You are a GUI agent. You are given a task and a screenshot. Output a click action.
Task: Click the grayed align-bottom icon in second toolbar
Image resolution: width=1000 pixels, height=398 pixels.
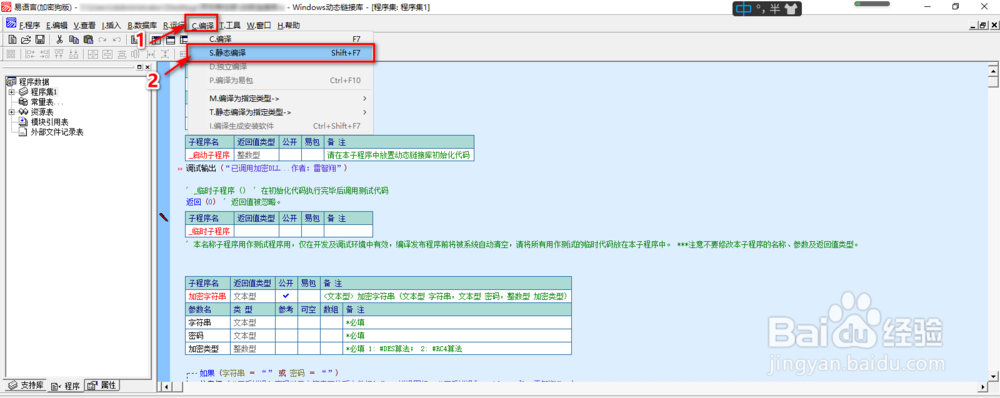[x=74, y=54]
